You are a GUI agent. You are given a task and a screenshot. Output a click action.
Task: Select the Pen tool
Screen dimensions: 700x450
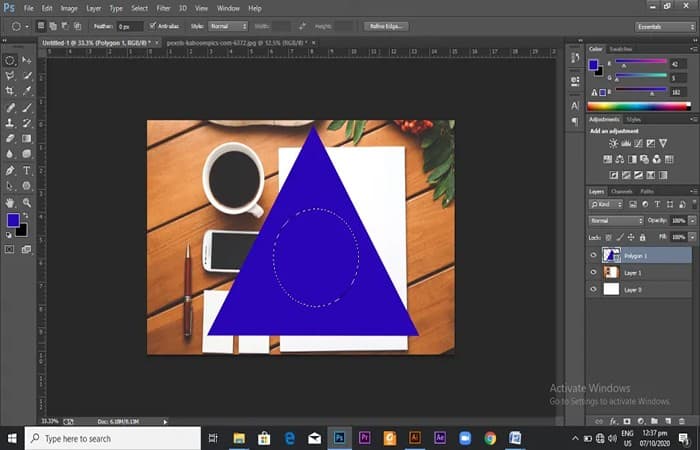10,171
